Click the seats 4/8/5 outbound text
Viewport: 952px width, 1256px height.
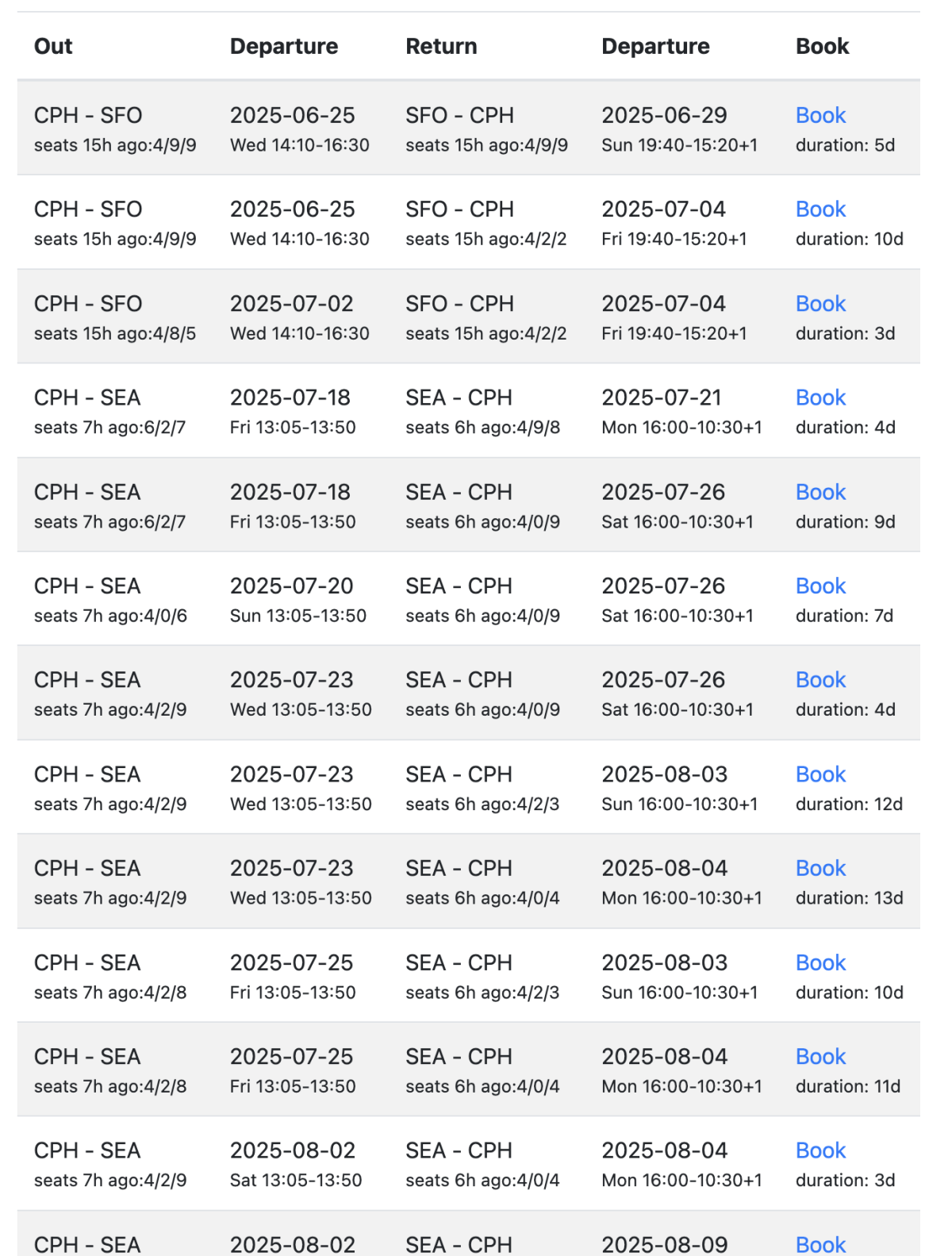tap(115, 333)
